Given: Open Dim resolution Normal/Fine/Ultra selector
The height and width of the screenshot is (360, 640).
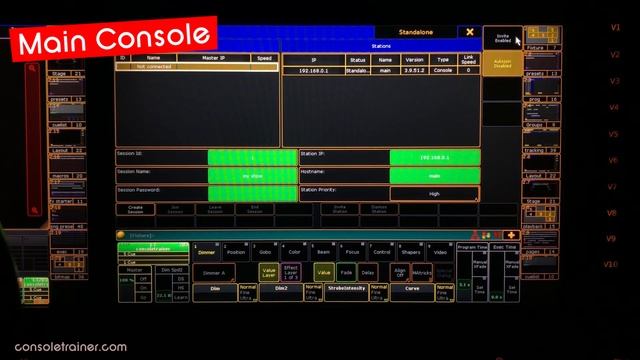Looking at the screenshot, I should tap(247, 293).
